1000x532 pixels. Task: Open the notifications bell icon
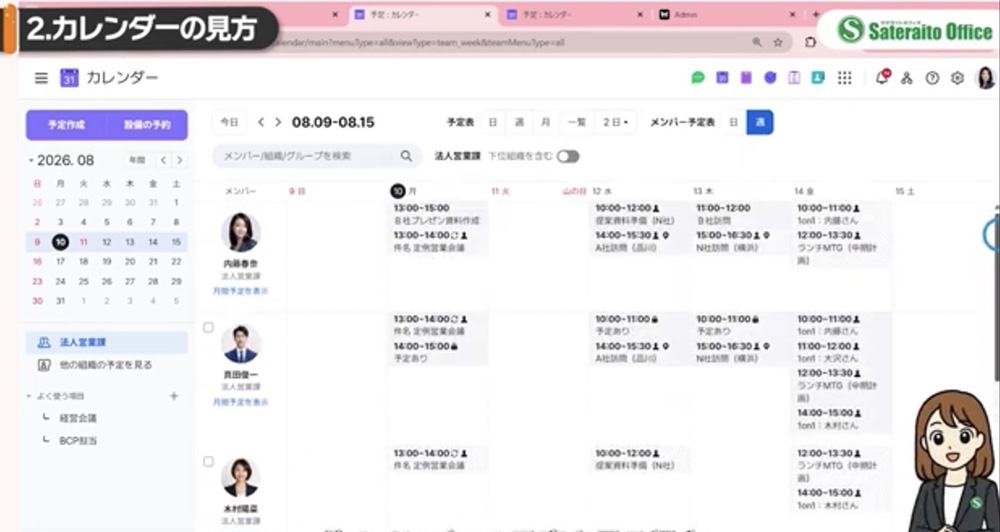882,78
